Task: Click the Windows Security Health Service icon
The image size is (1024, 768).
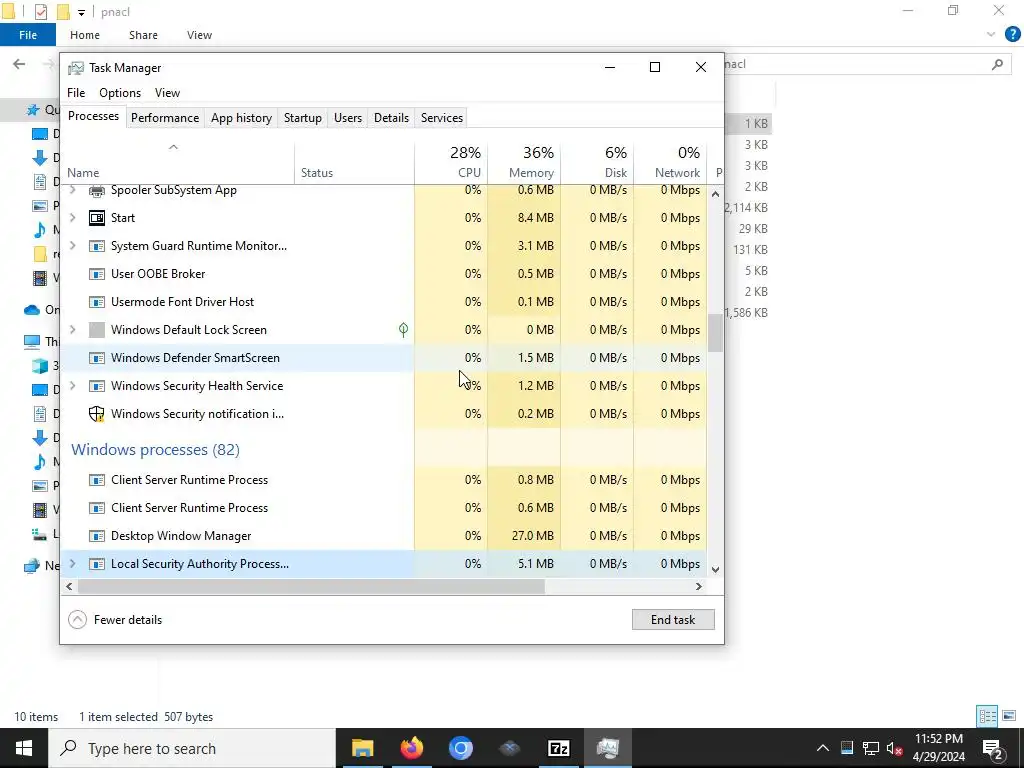Action: click(x=97, y=386)
